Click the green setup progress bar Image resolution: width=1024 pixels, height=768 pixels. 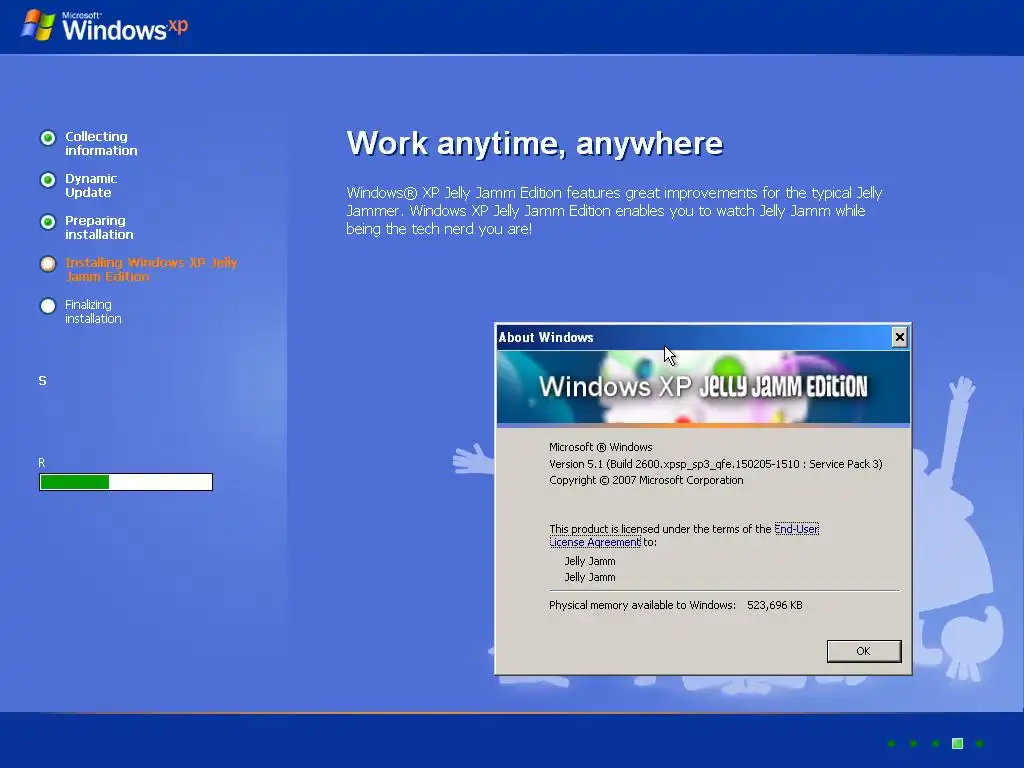pyautogui.click(x=126, y=482)
